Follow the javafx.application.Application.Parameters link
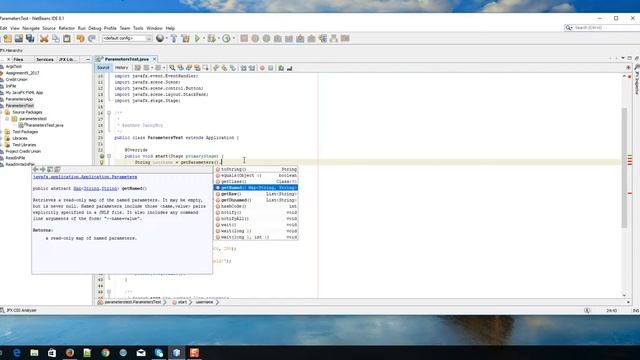This screenshot has height=360, width=640. [x=85, y=177]
